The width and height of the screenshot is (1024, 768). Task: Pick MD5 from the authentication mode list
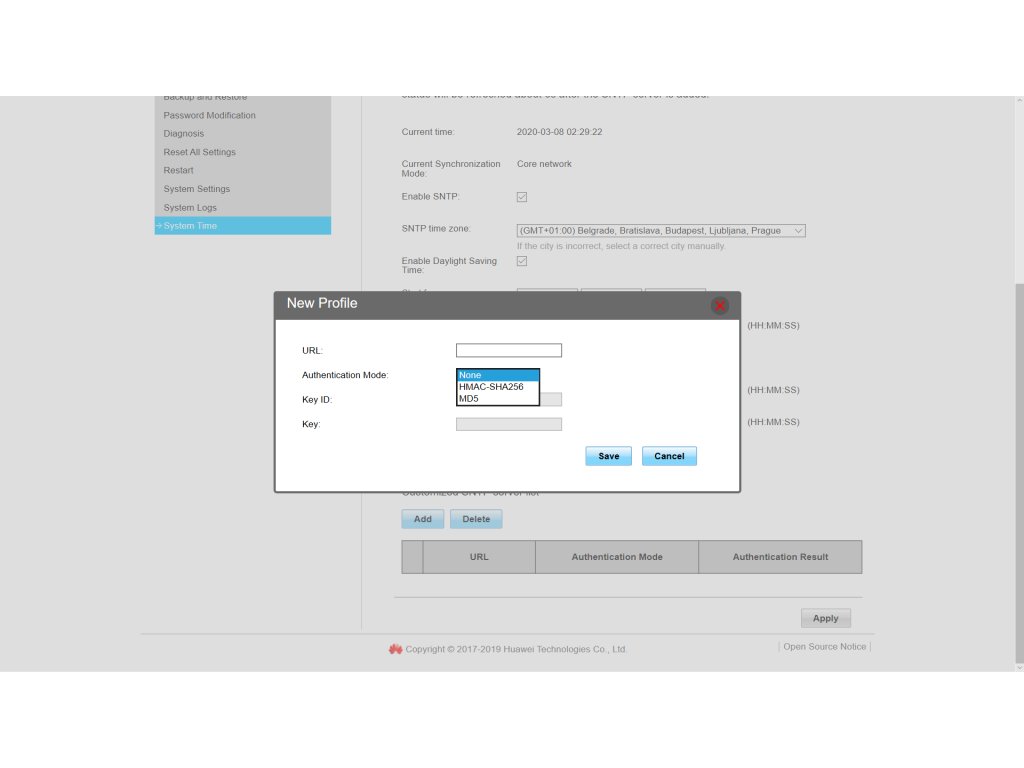click(497, 399)
